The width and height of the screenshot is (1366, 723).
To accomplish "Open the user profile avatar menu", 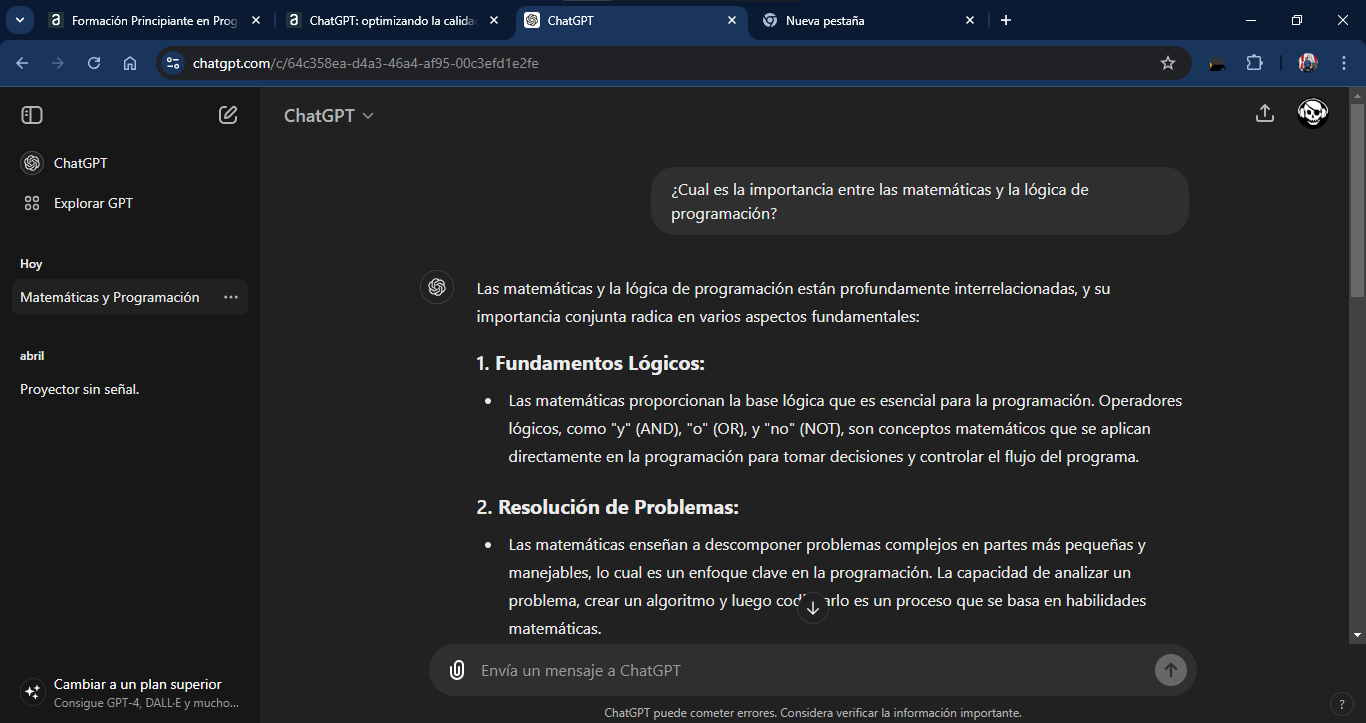I will 1313,114.
